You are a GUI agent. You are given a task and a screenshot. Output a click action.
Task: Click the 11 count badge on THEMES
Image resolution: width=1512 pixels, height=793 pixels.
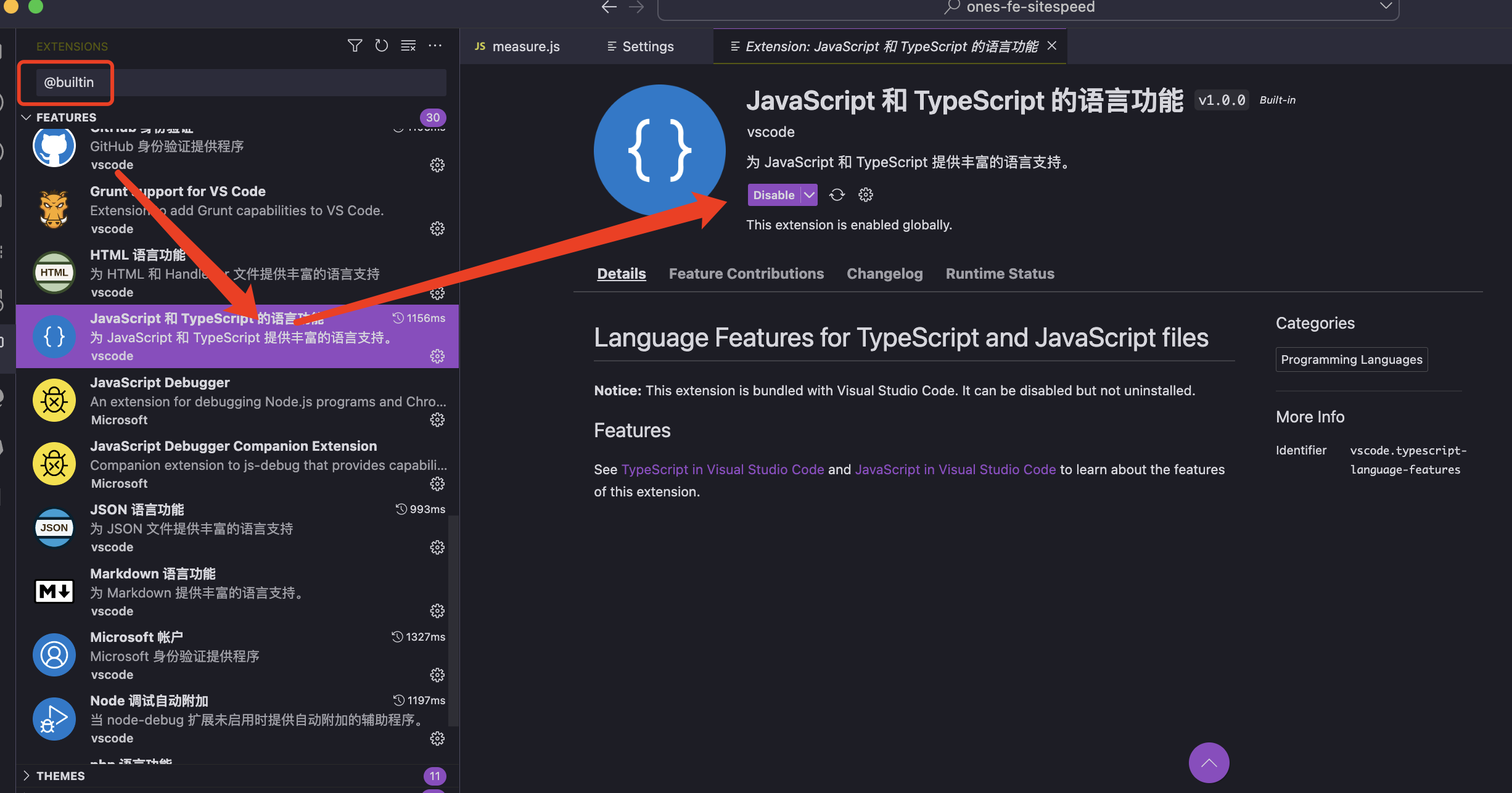[x=435, y=776]
